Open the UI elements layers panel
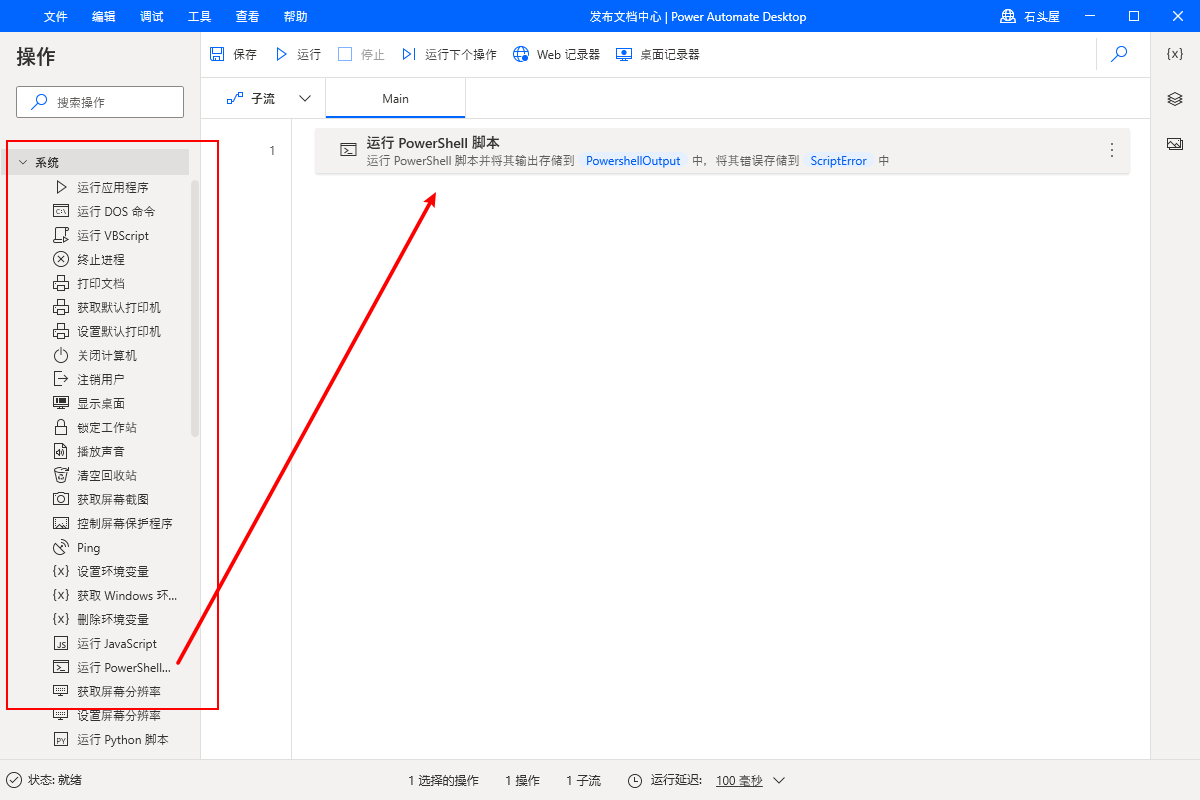 [1175, 99]
